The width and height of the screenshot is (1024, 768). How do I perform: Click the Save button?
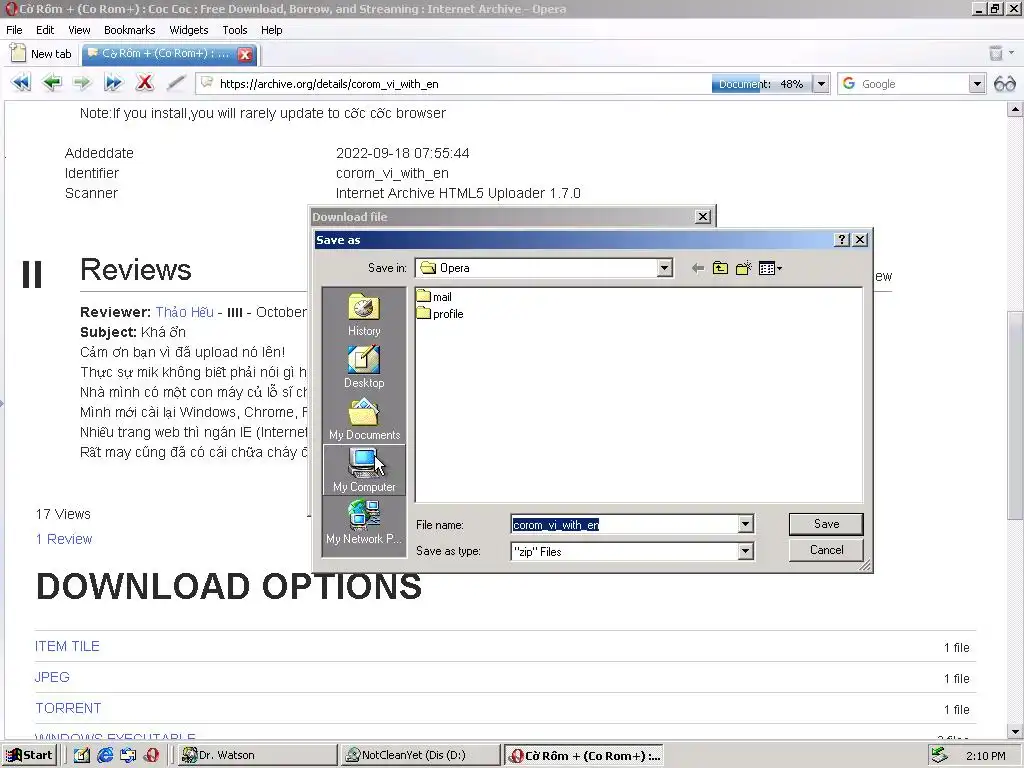click(x=826, y=524)
